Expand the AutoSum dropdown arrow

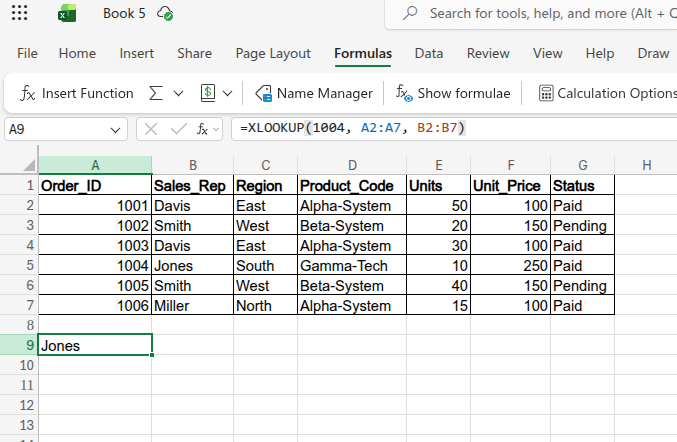pos(179,93)
